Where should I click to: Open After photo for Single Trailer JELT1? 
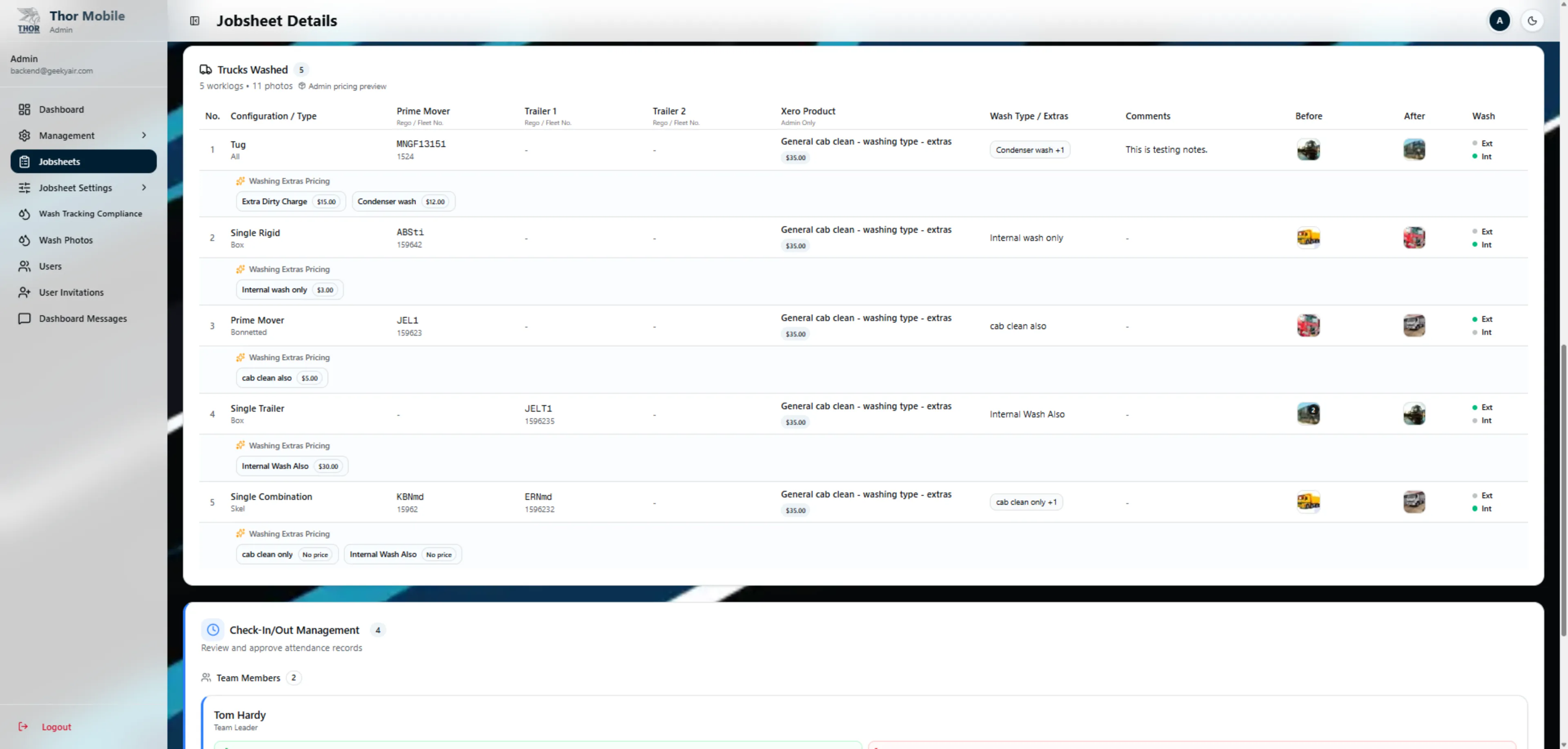coord(1414,414)
